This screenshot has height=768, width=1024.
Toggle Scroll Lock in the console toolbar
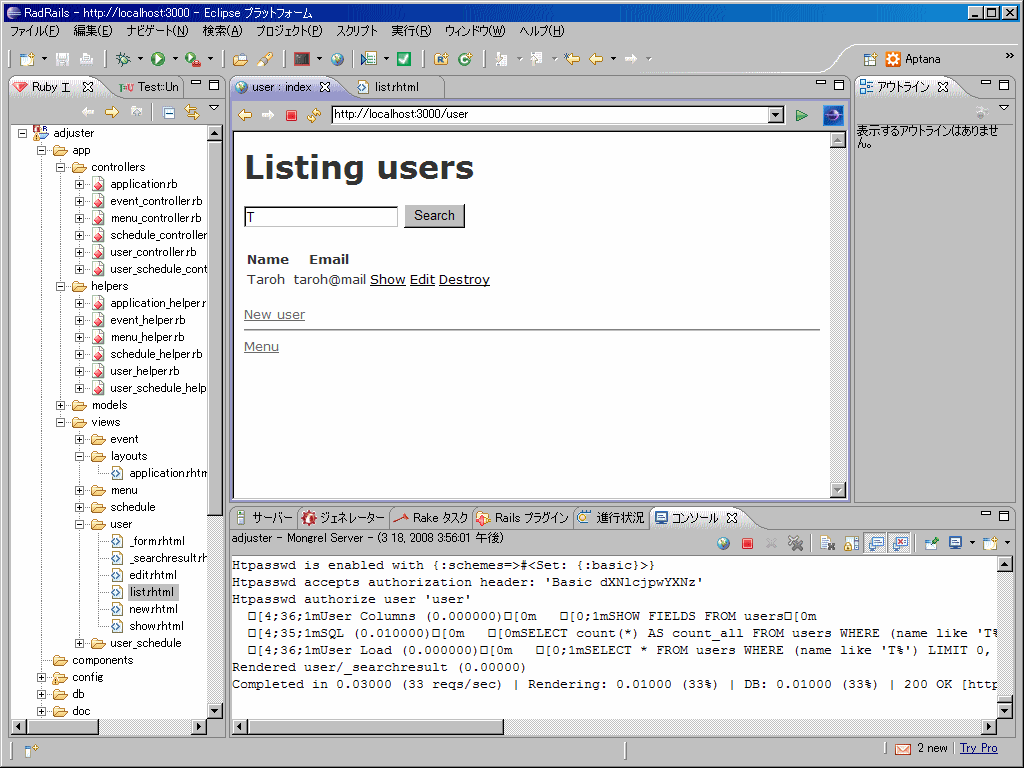[x=852, y=543]
